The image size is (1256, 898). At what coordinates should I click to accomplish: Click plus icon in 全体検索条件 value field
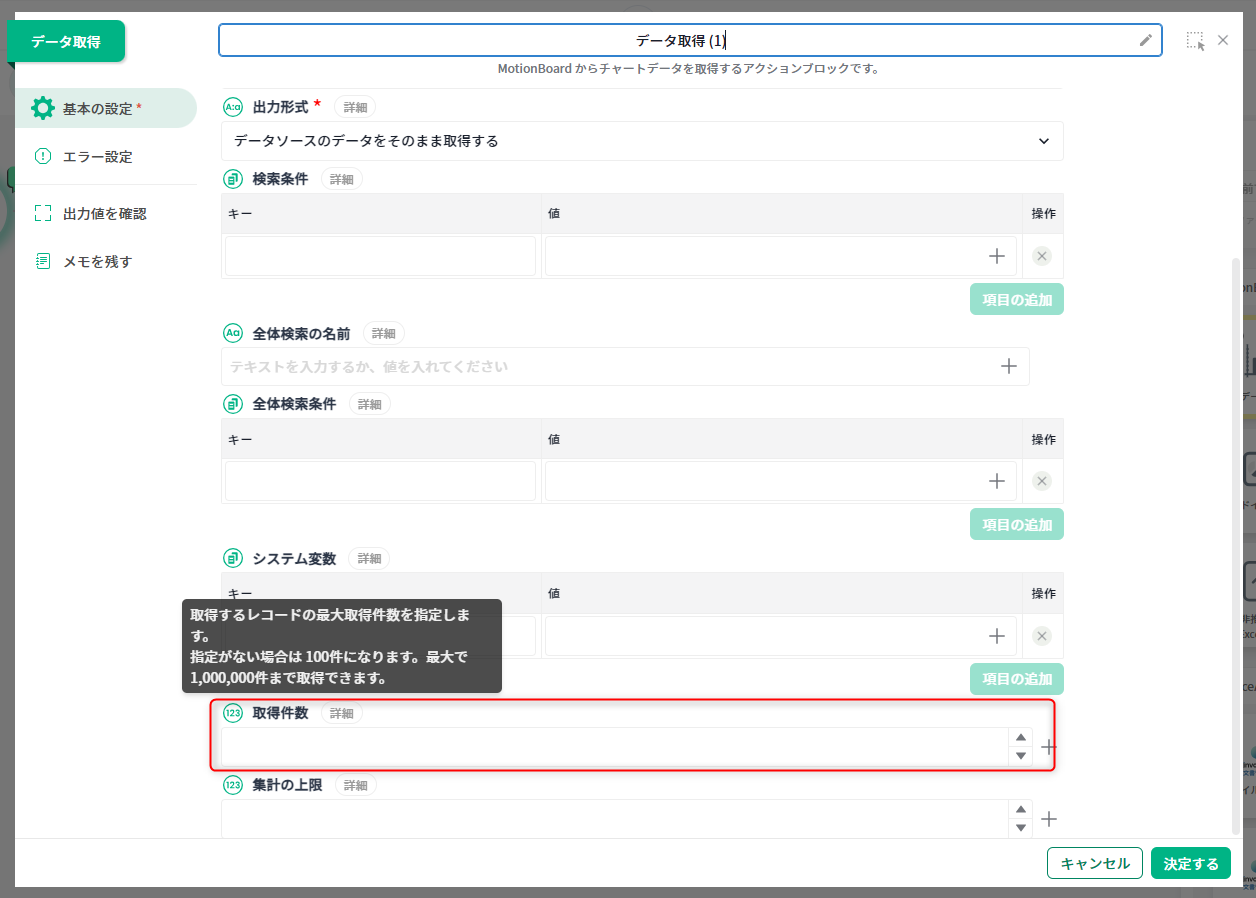point(997,481)
